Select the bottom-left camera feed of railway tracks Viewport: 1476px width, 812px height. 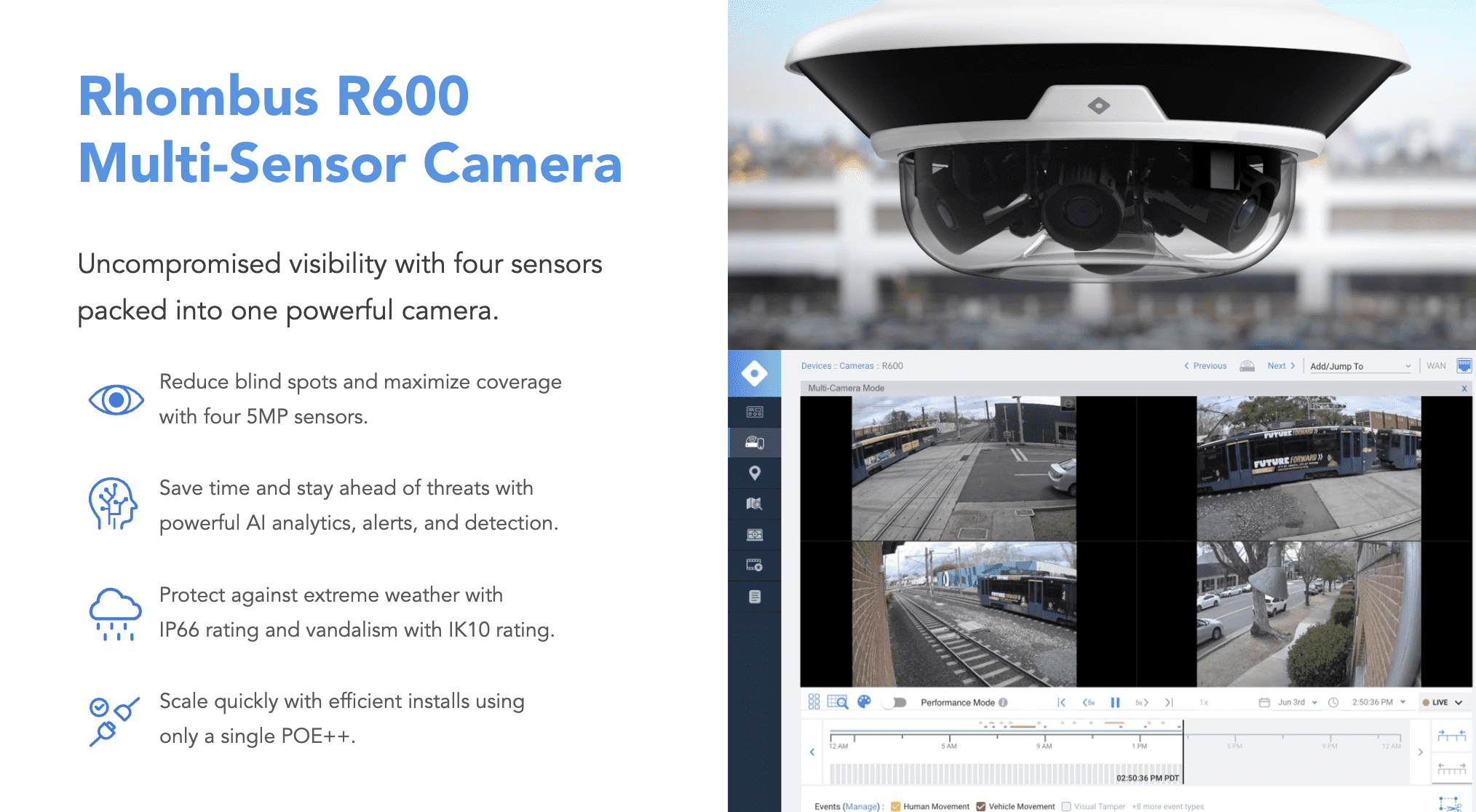pos(964,614)
